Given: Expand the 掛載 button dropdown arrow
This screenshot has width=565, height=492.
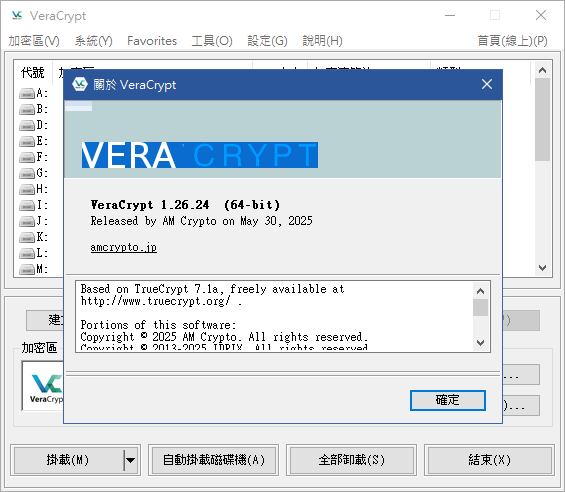Looking at the screenshot, I should 130,460.
